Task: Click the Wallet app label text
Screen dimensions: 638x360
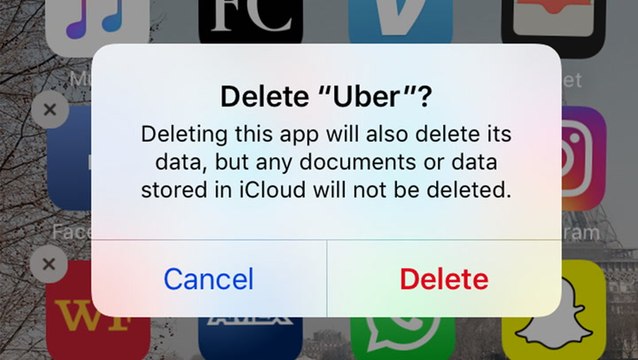Action: 572,80
